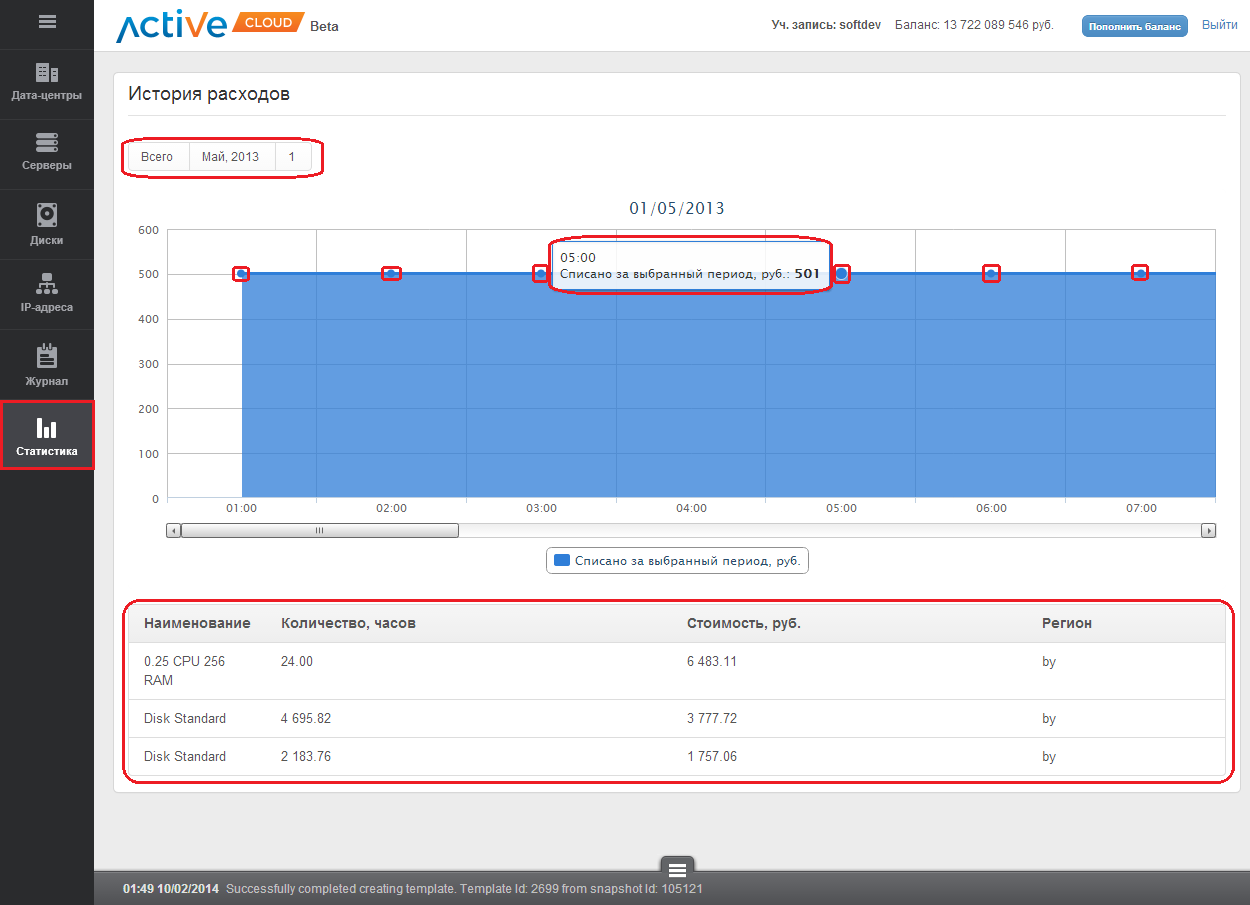
Task: Go to the Серверы section
Action: [47, 153]
